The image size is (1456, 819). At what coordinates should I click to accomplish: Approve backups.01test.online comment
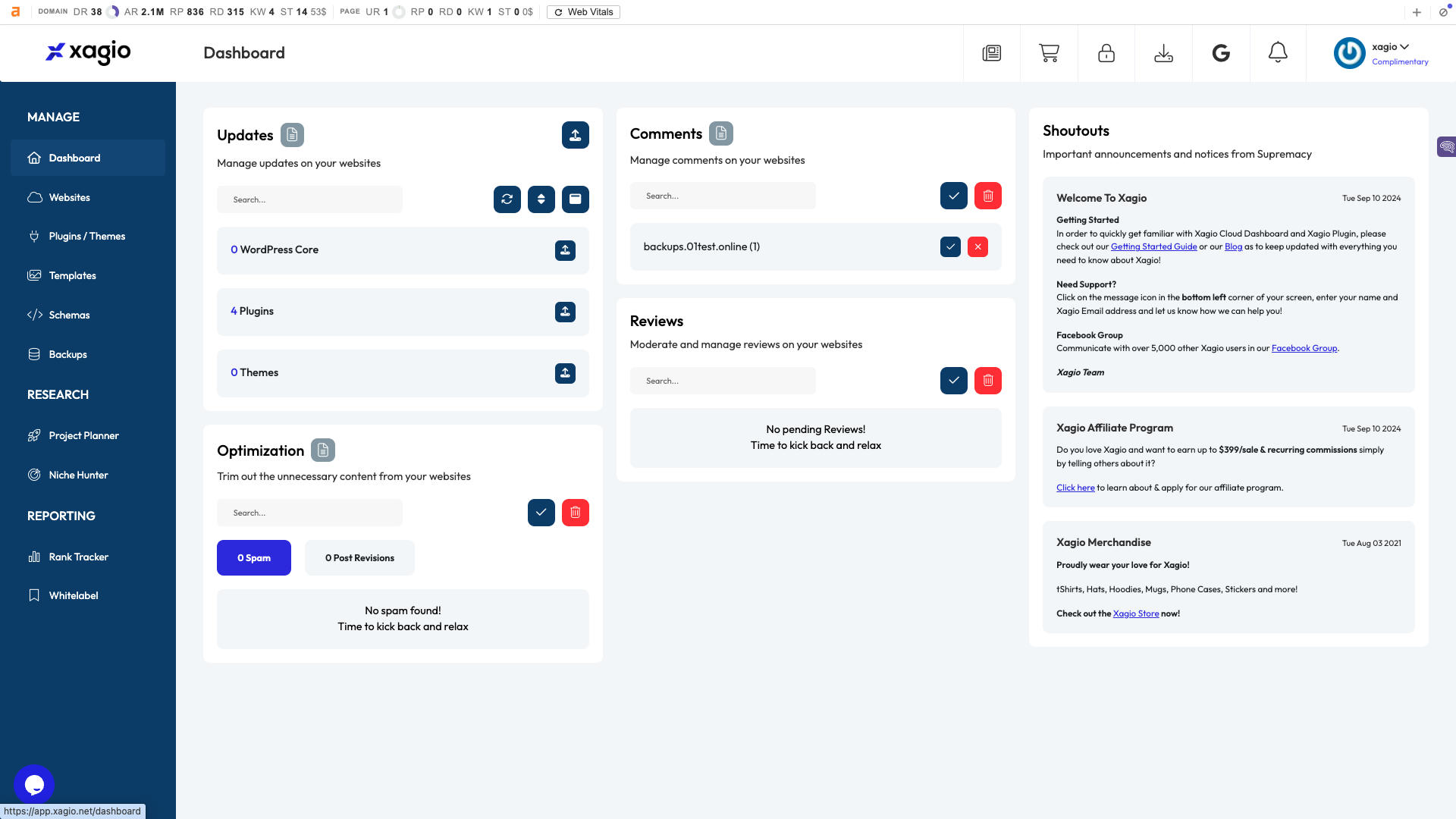point(950,247)
